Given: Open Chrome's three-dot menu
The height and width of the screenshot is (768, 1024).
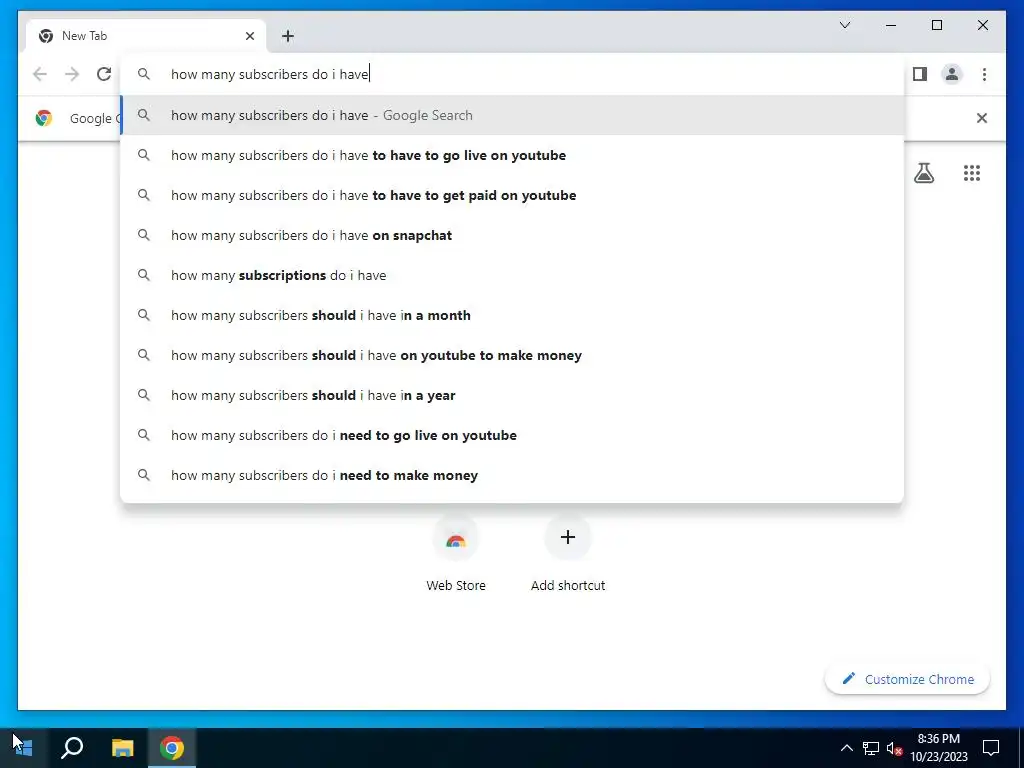Looking at the screenshot, I should point(984,74).
